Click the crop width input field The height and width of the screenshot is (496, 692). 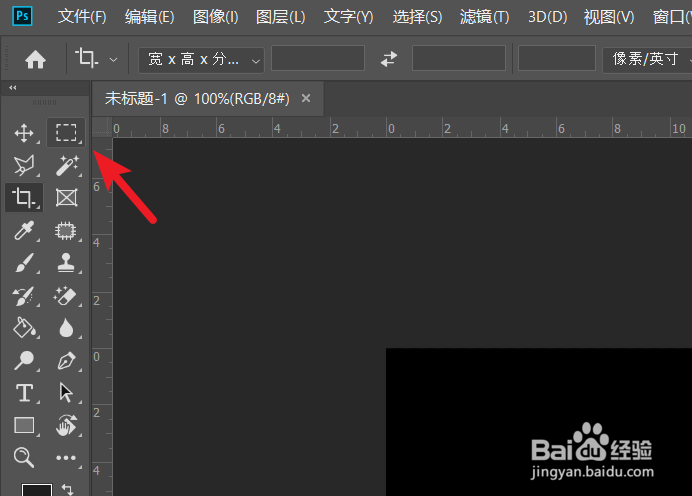[318, 58]
